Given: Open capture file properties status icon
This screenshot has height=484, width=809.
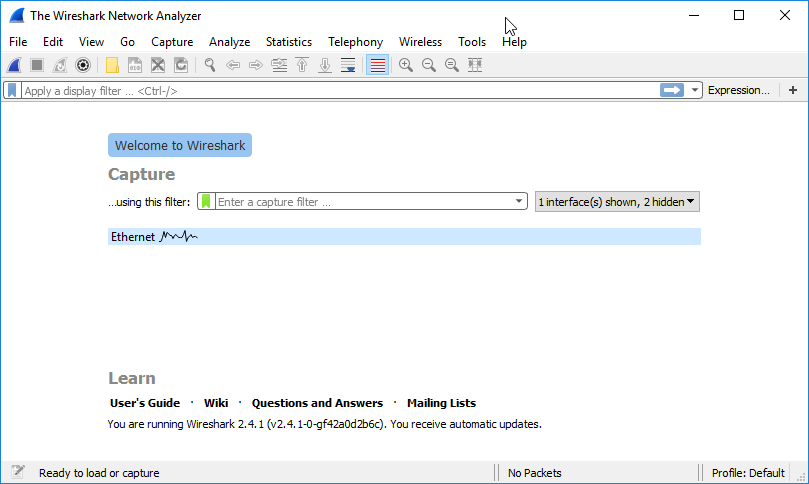Looking at the screenshot, I should tap(18, 472).
